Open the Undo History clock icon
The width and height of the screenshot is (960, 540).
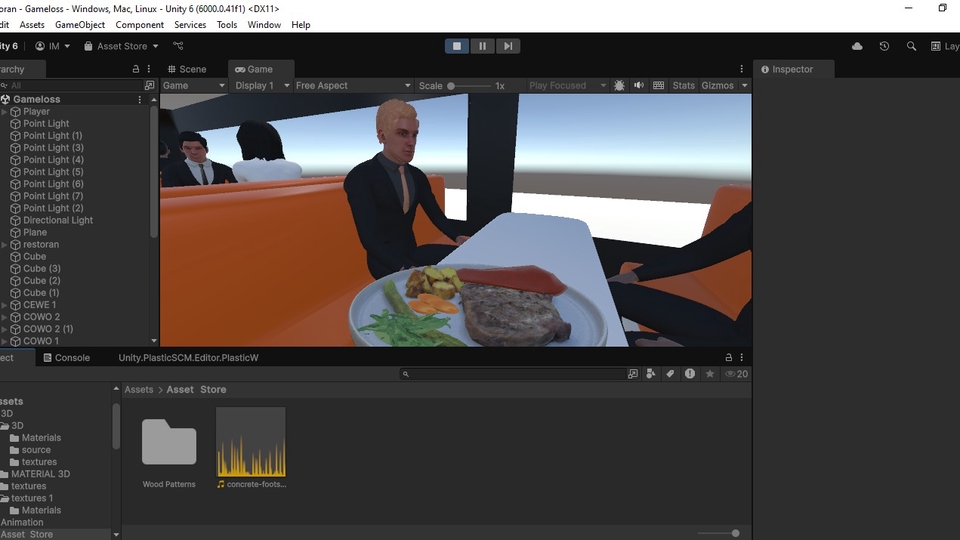tap(884, 46)
